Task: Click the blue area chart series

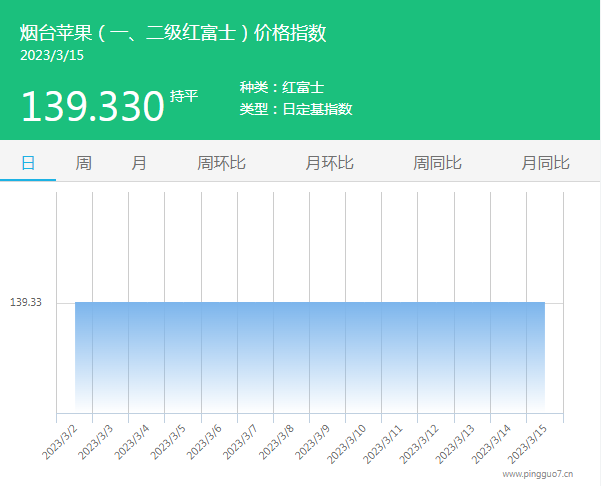Action: (310, 356)
